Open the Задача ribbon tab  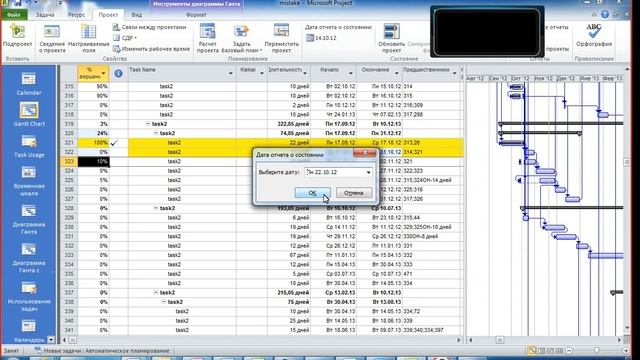click(x=45, y=15)
